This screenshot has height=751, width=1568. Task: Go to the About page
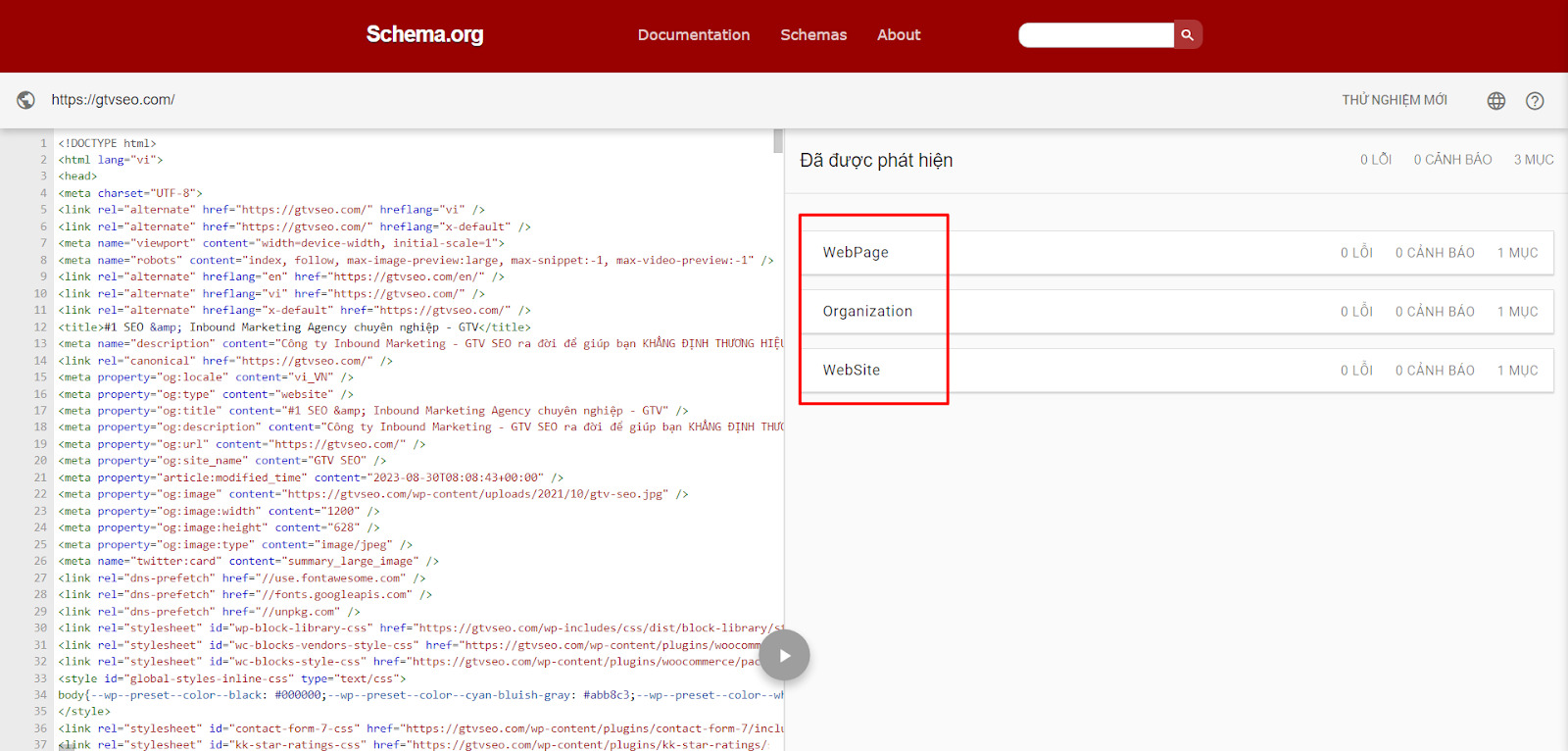point(898,35)
